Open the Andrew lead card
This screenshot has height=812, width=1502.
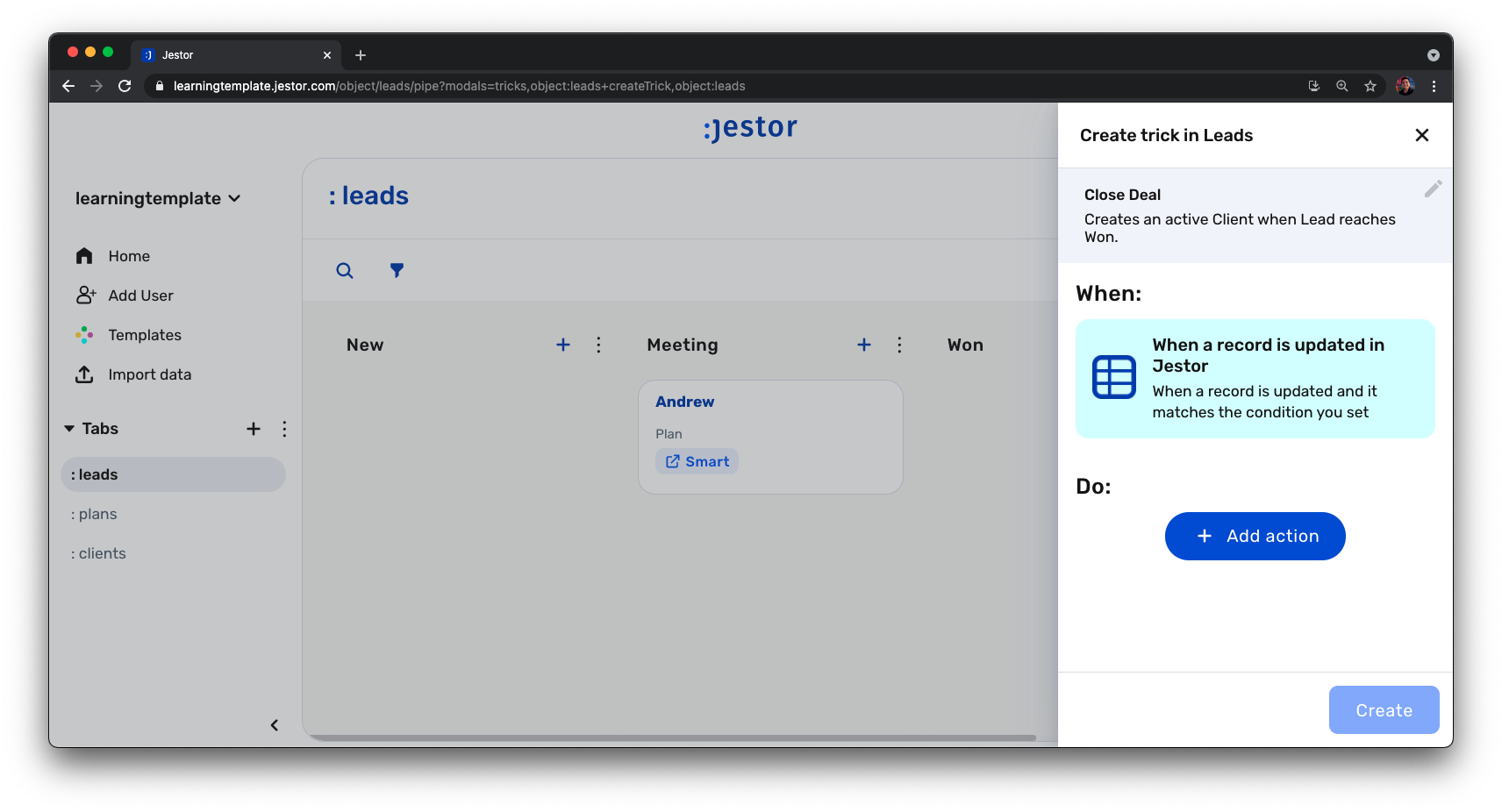770,437
